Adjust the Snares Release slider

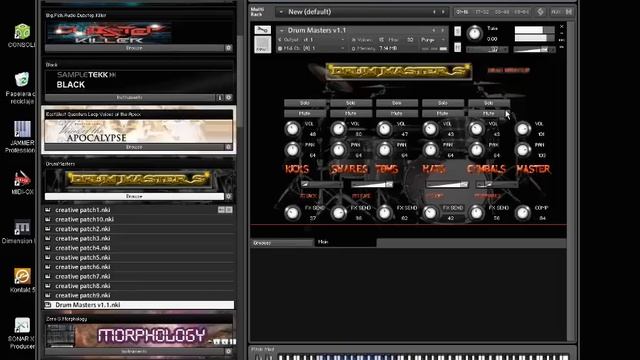pos(372,184)
